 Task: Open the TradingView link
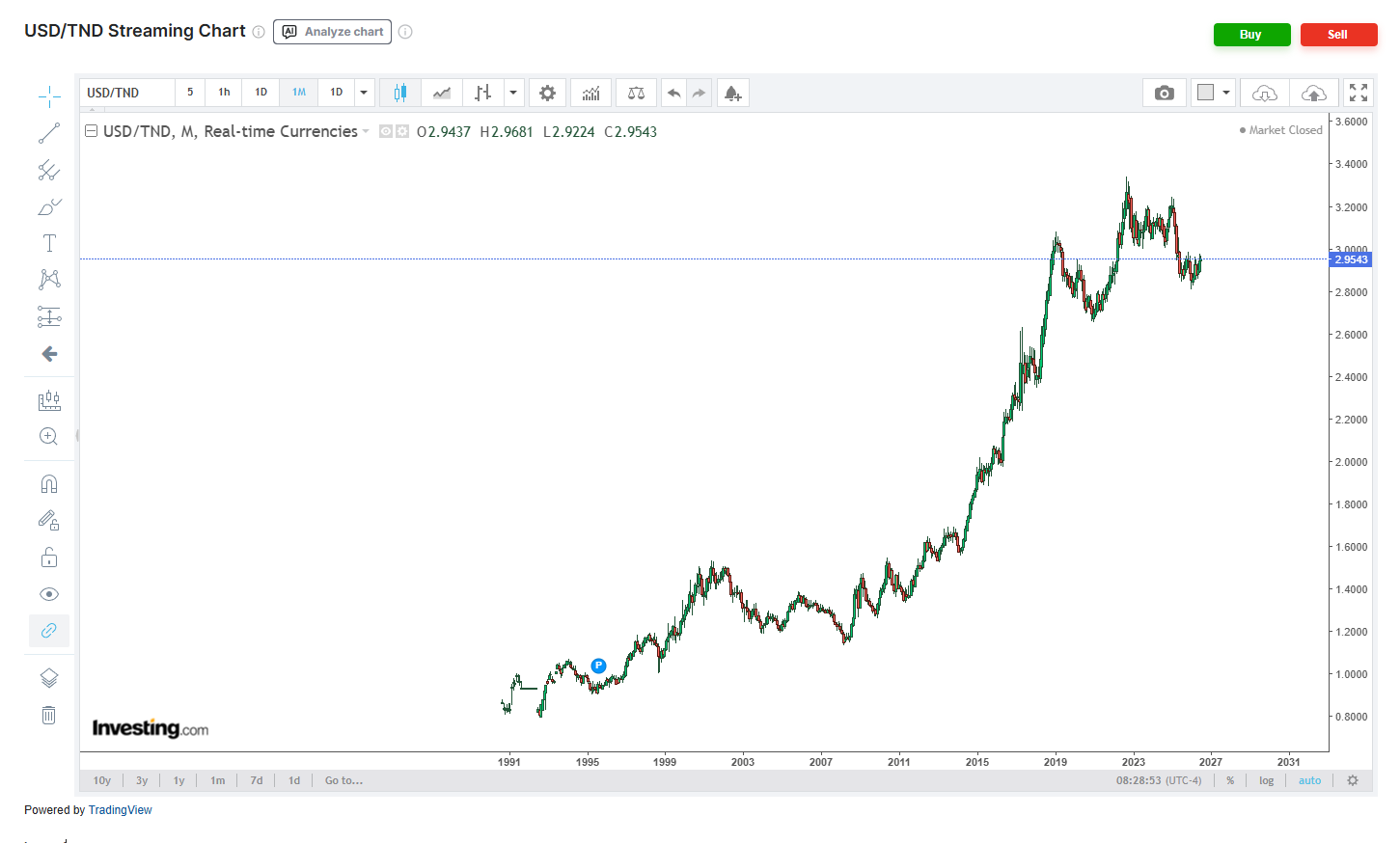(x=120, y=810)
